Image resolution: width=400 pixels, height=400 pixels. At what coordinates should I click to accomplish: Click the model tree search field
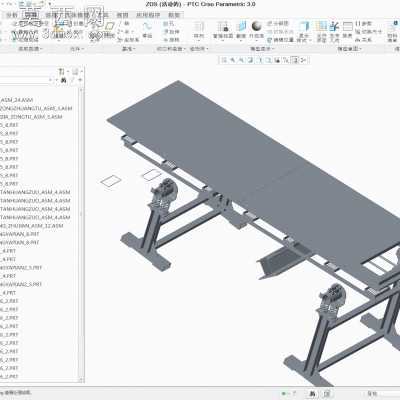tap(25, 80)
